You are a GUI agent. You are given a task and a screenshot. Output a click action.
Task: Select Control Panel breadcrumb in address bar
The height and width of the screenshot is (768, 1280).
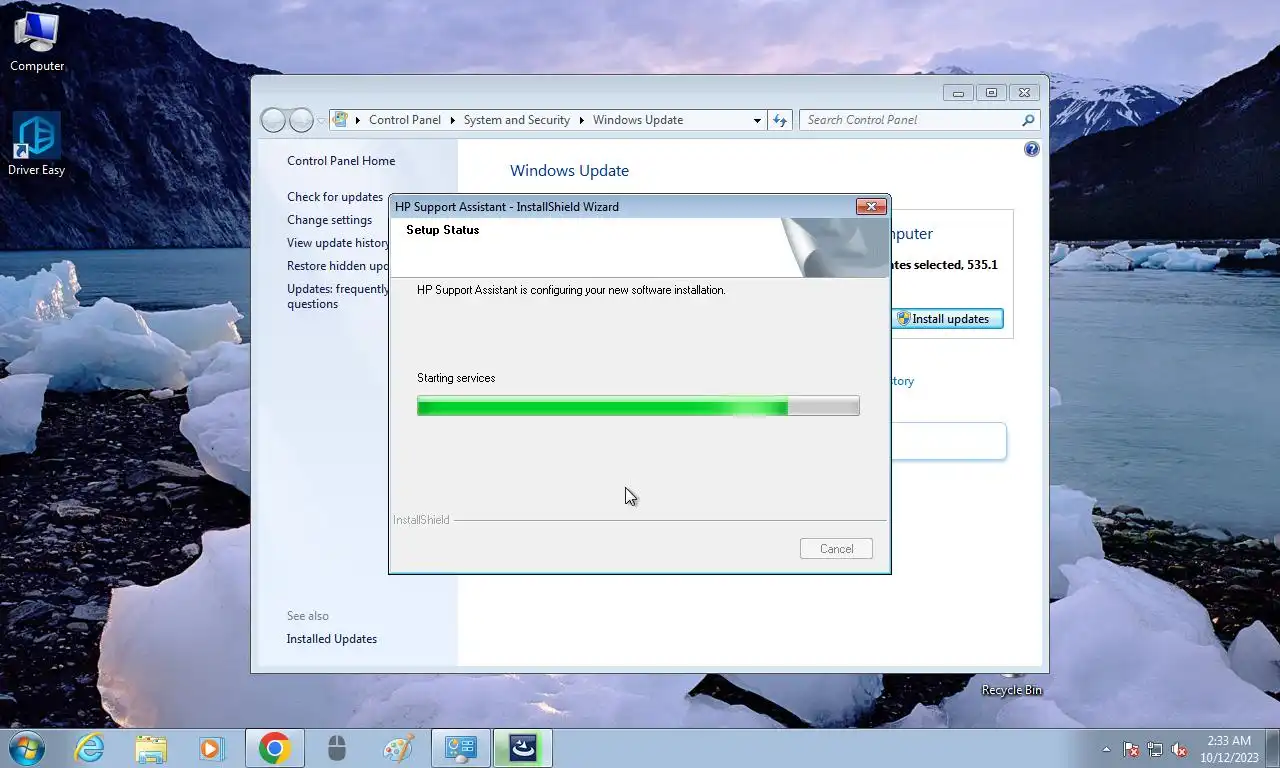404,120
